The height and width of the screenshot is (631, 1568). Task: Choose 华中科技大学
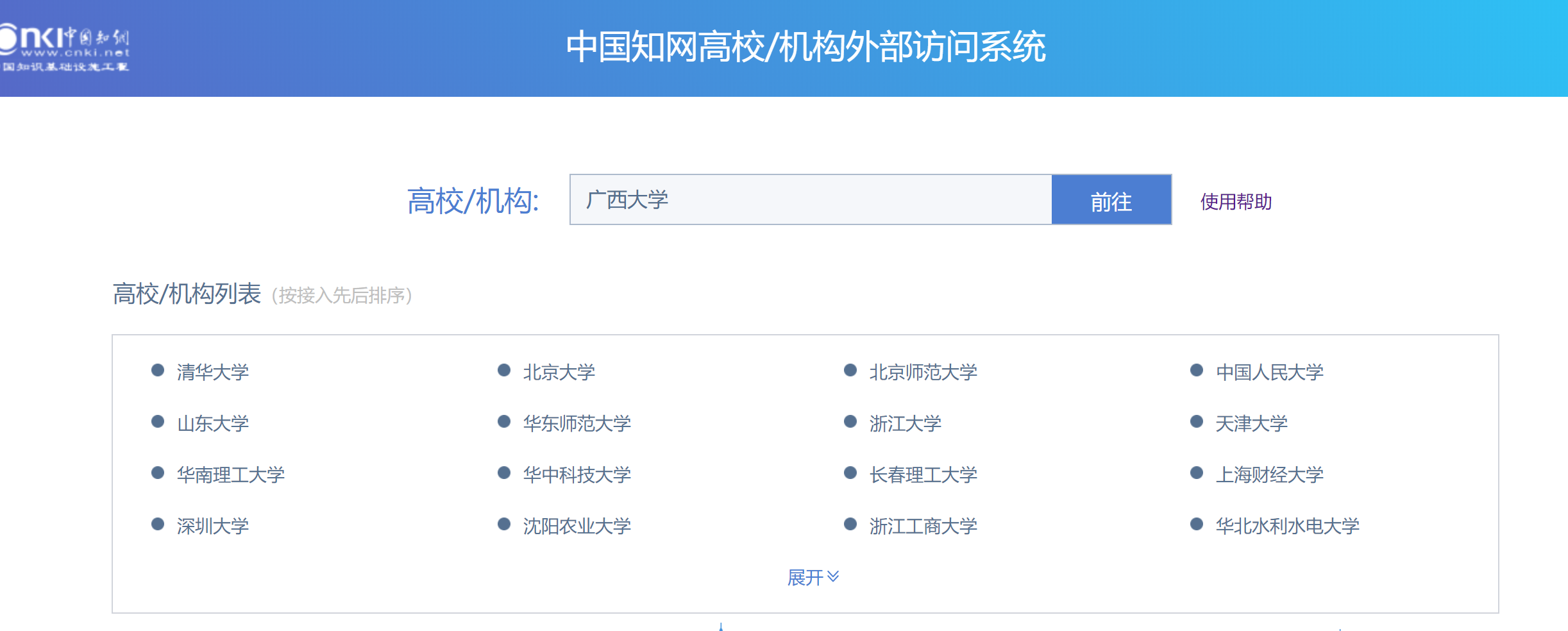point(577,475)
